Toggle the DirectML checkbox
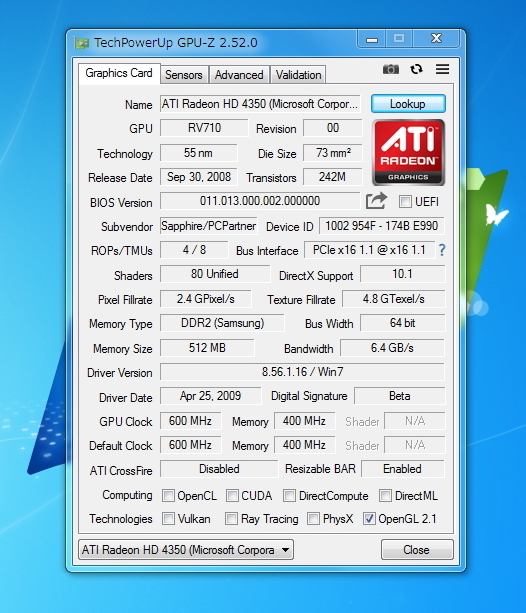 [x=385, y=496]
